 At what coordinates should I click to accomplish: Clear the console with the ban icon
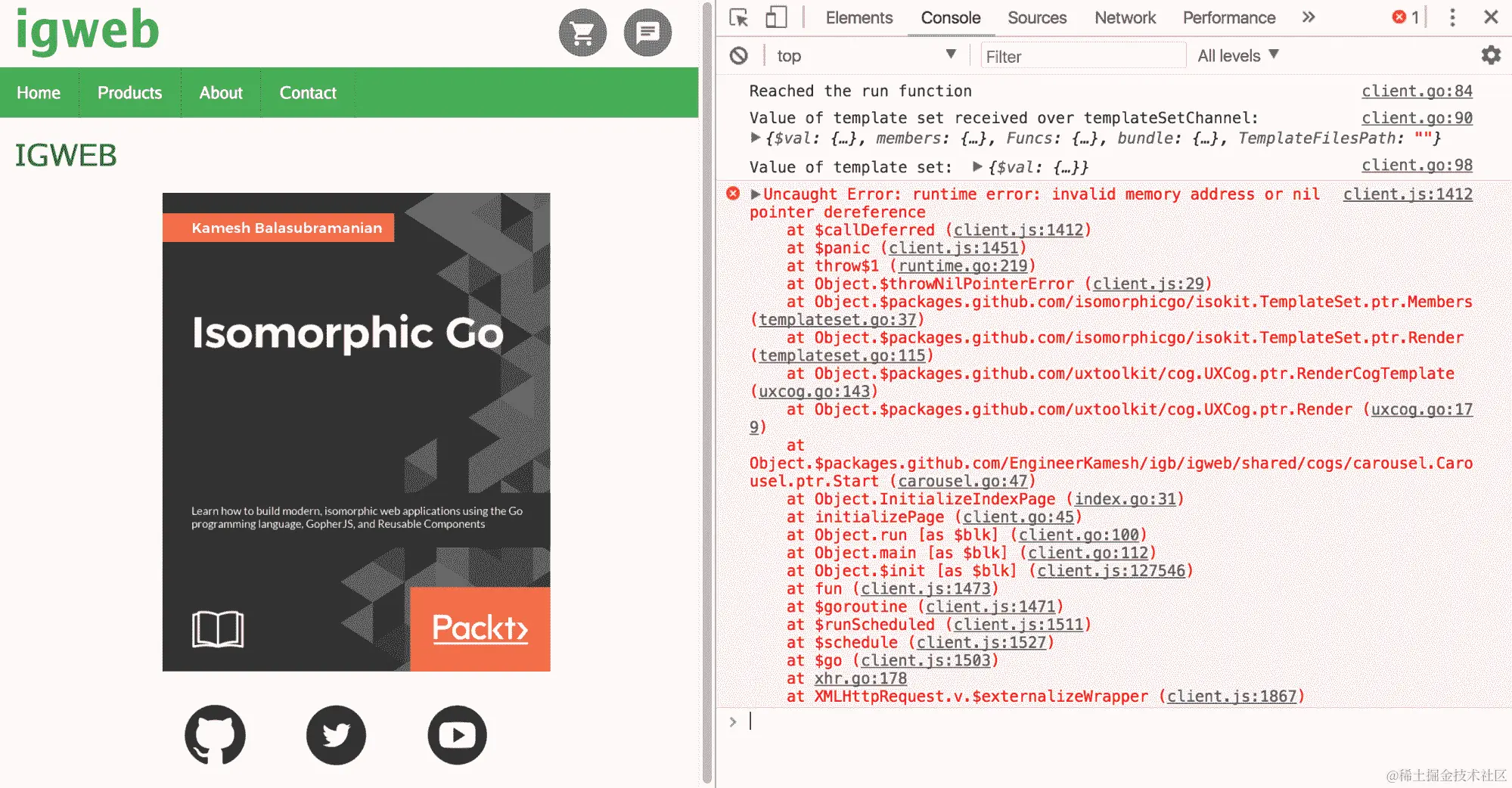[x=739, y=56]
